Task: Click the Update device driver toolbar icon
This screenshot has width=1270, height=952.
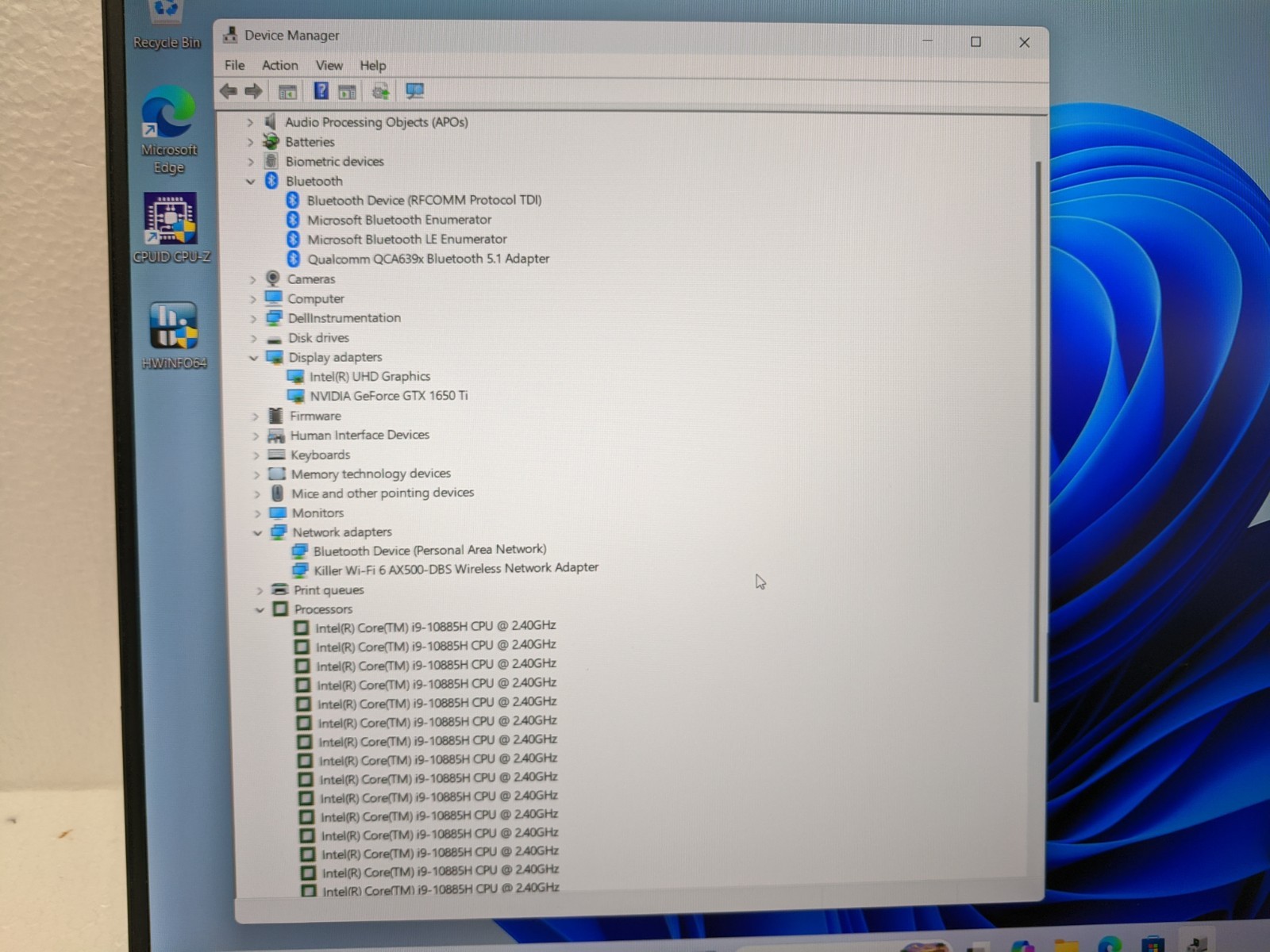Action: pyautogui.click(x=381, y=92)
